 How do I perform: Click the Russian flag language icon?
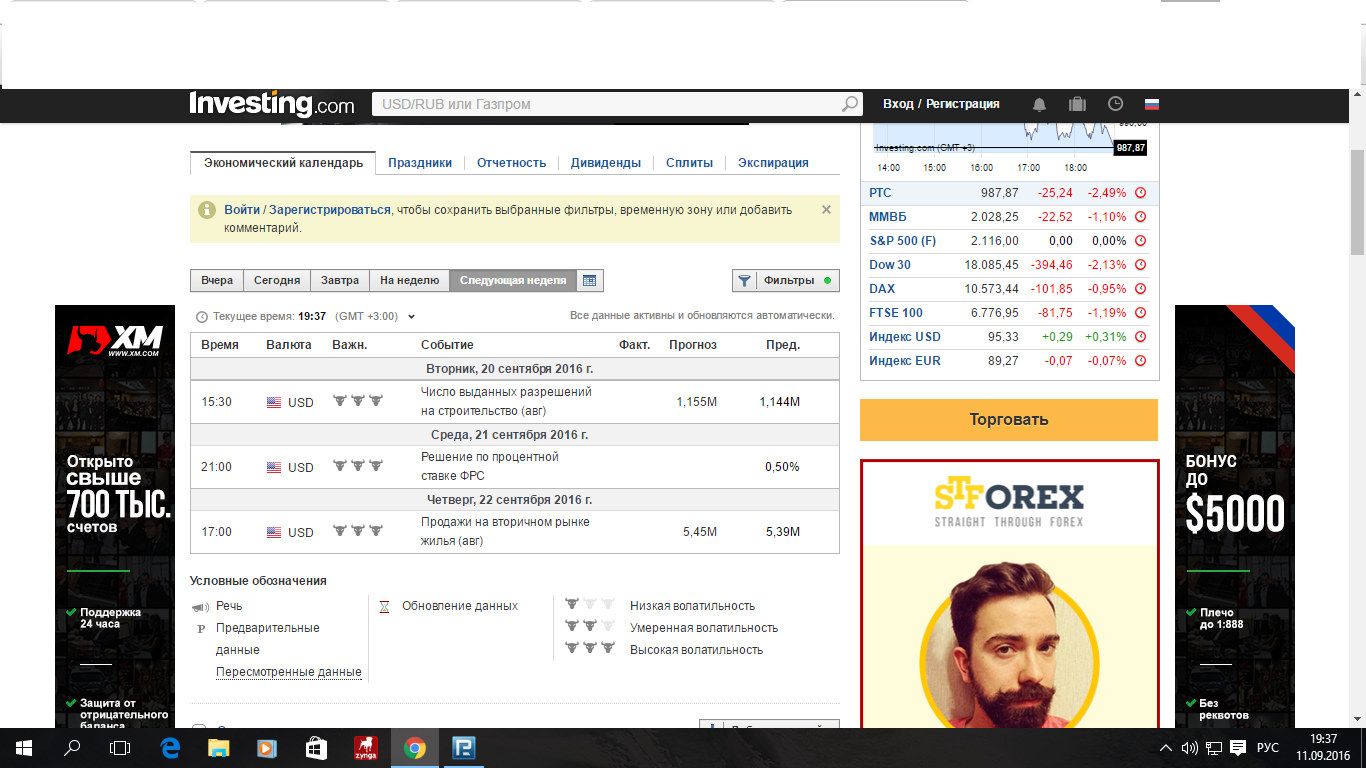(x=1152, y=104)
